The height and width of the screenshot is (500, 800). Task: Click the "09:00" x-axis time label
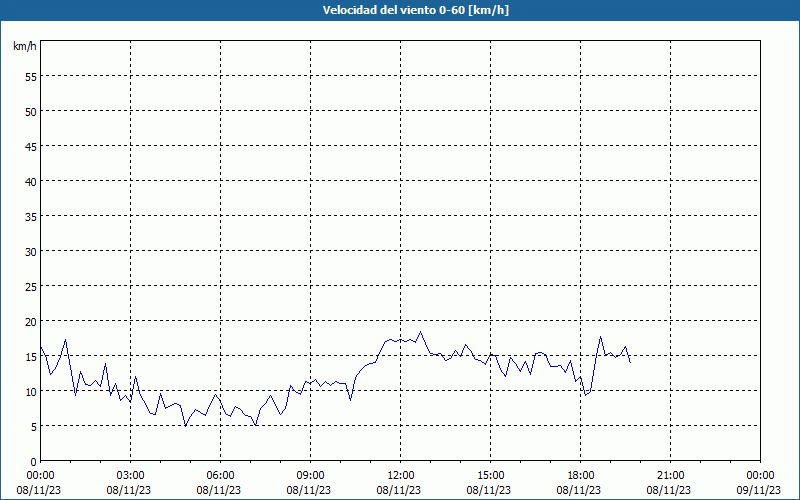pos(310,476)
